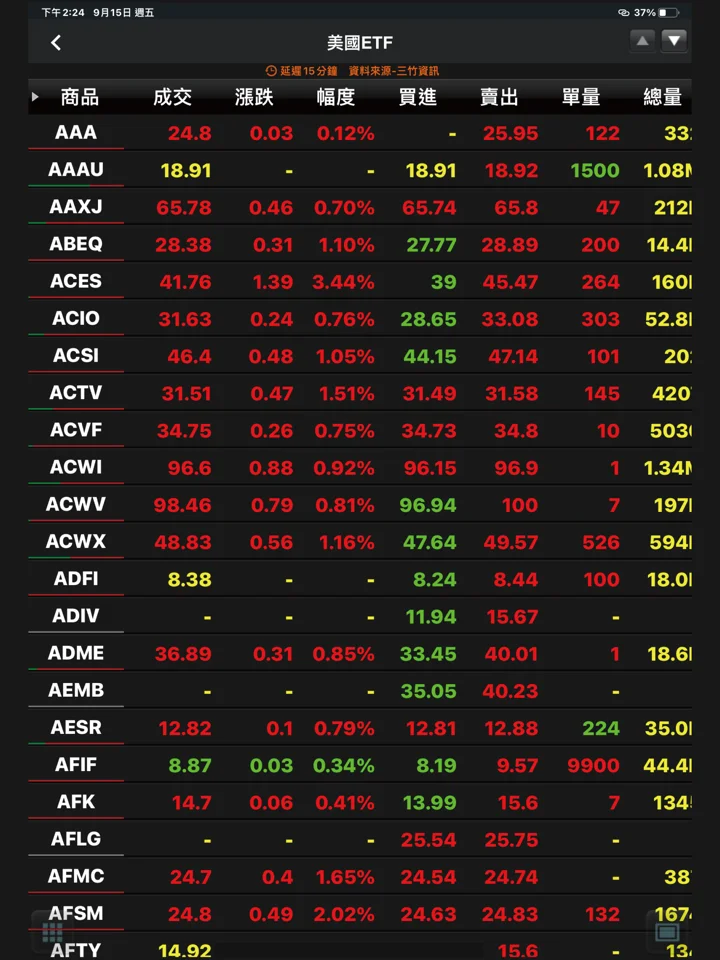Tap the battery status icon
This screenshot has width=720, height=960.
(669, 12)
